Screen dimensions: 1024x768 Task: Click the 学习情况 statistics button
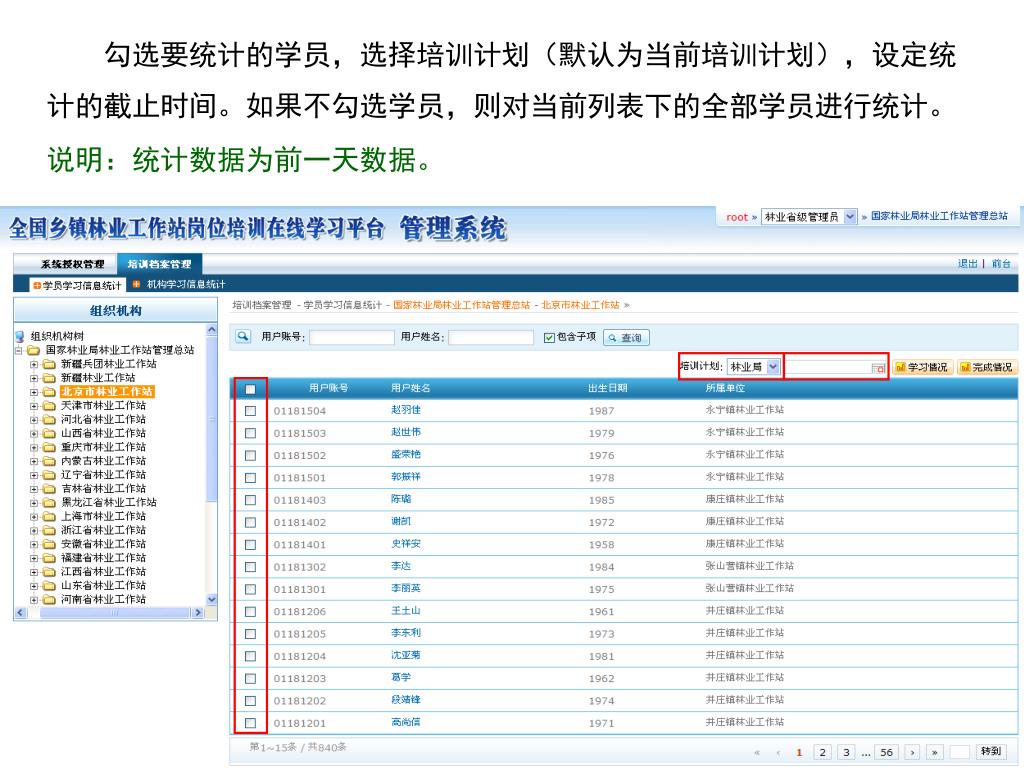(922, 368)
